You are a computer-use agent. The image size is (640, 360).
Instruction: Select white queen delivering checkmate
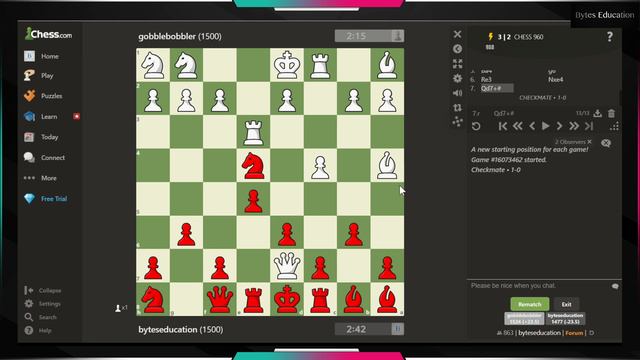(287, 266)
